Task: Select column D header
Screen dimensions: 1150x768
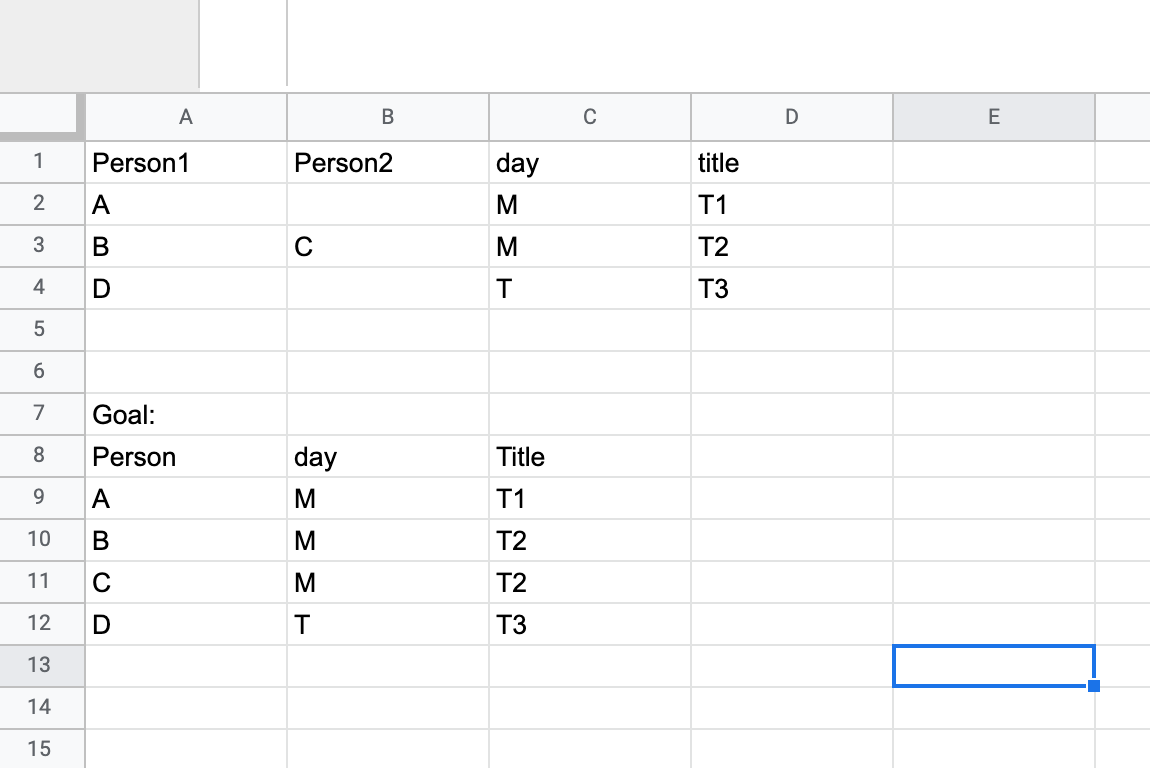Action: tap(791, 117)
